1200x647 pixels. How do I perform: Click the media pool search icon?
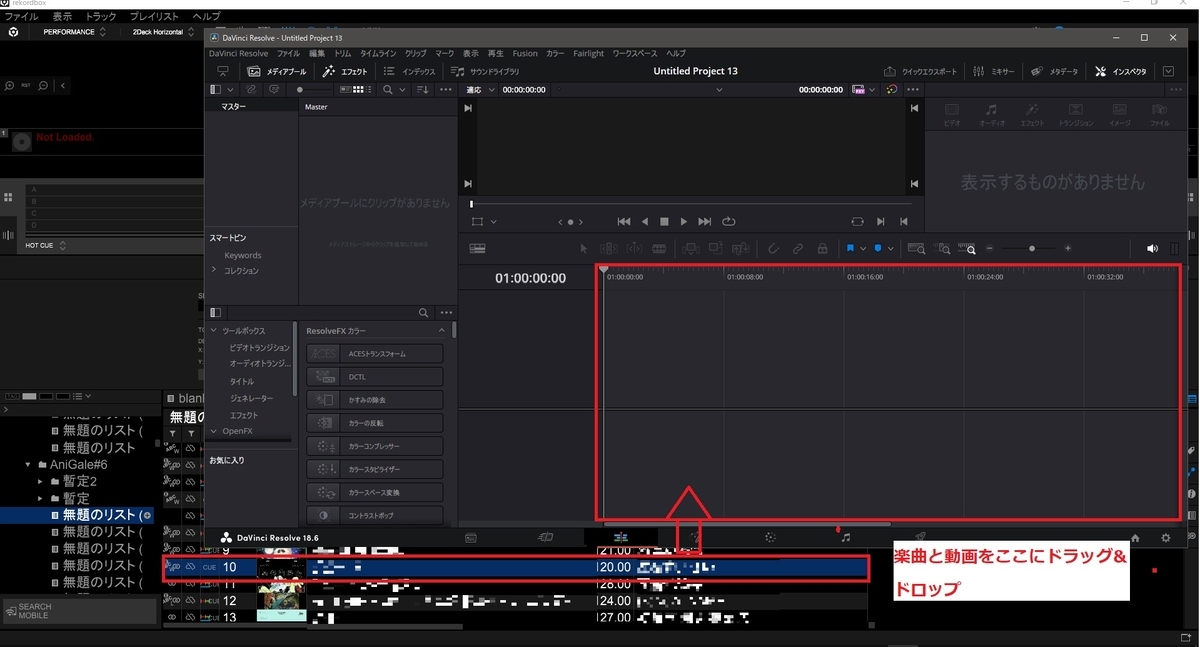pos(388,89)
